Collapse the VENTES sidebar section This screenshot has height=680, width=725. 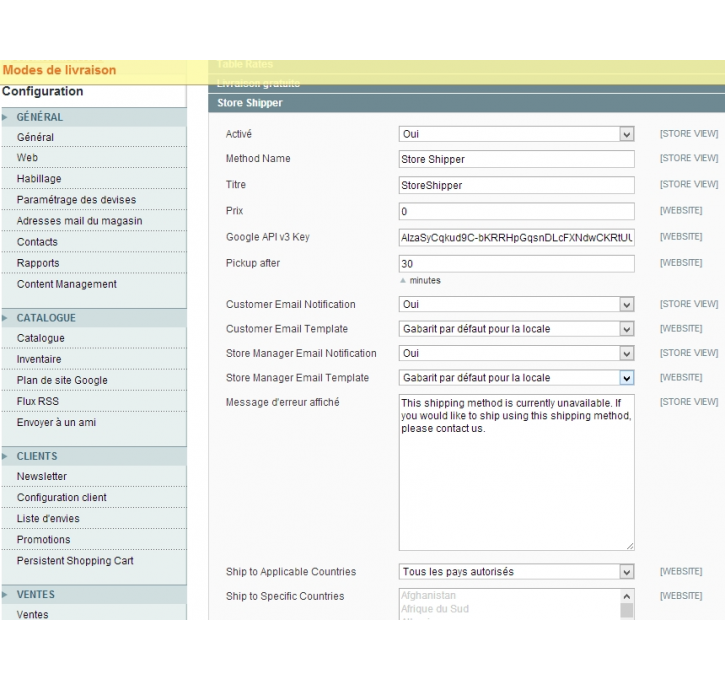click(x=94, y=594)
